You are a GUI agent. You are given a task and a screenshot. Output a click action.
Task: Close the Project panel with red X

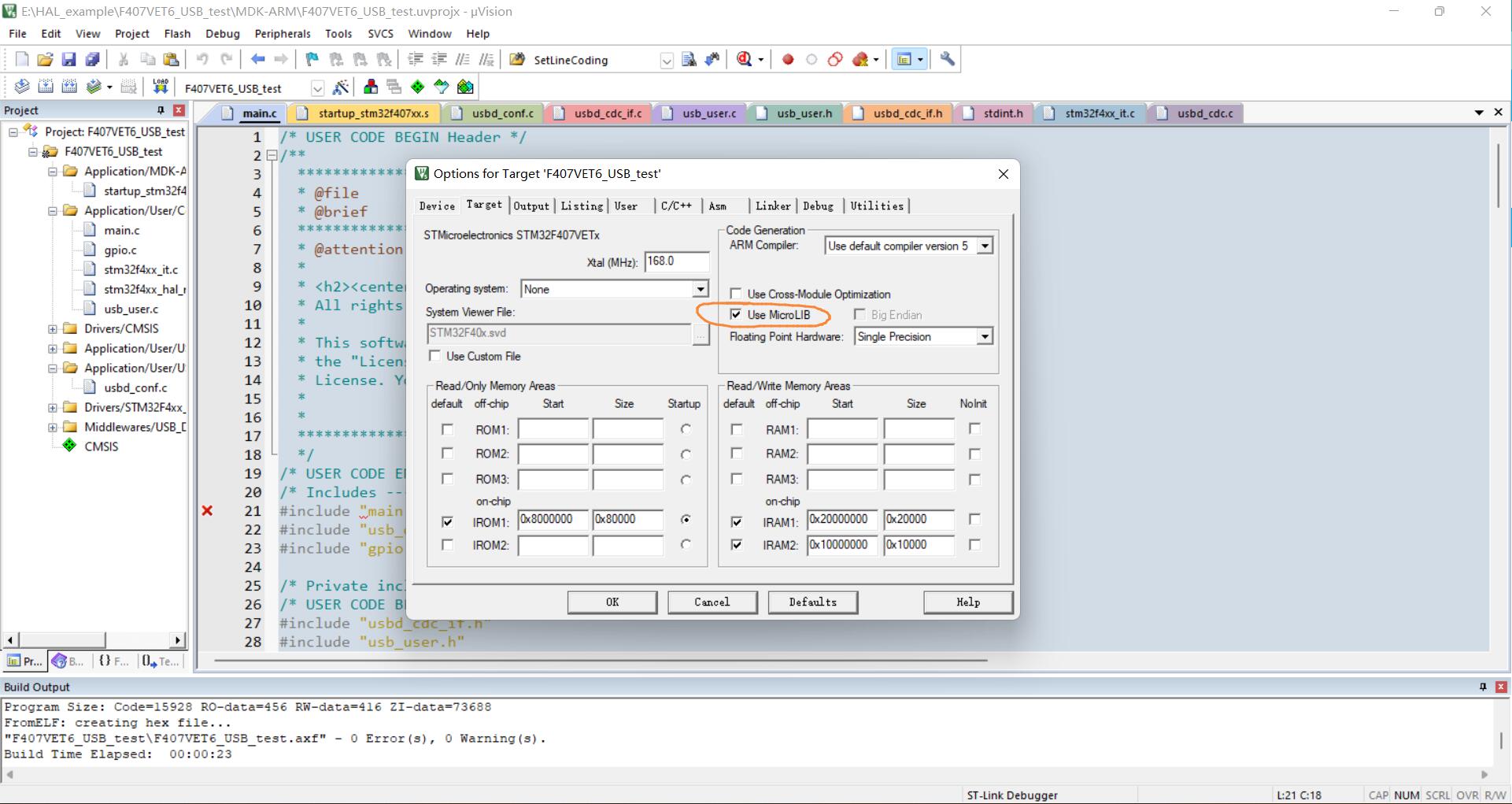179,110
